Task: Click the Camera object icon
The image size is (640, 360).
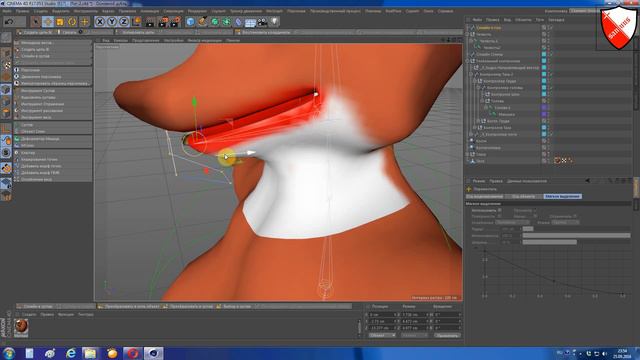Action: [262, 22]
